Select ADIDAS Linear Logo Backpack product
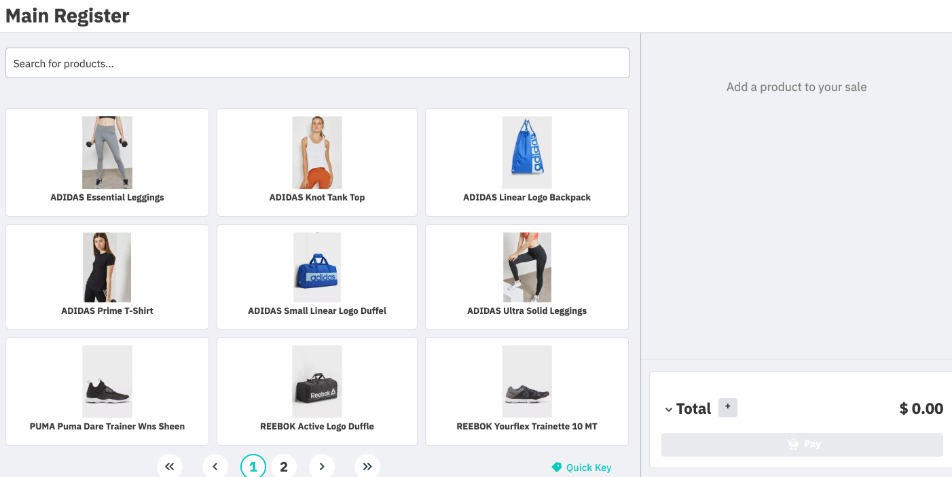Image resolution: width=952 pixels, height=477 pixels. [x=527, y=162]
